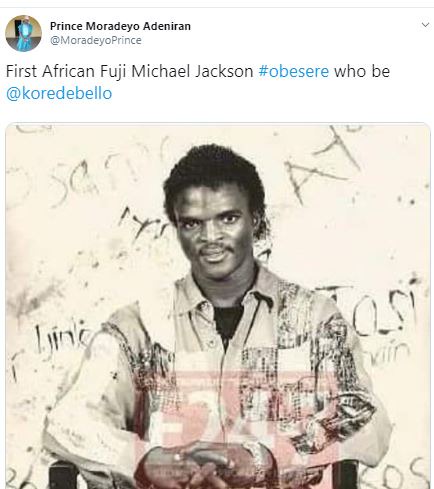
Task: Click the tweet text "First African Fuji Michael Jackson"
Action: (x=130, y=71)
